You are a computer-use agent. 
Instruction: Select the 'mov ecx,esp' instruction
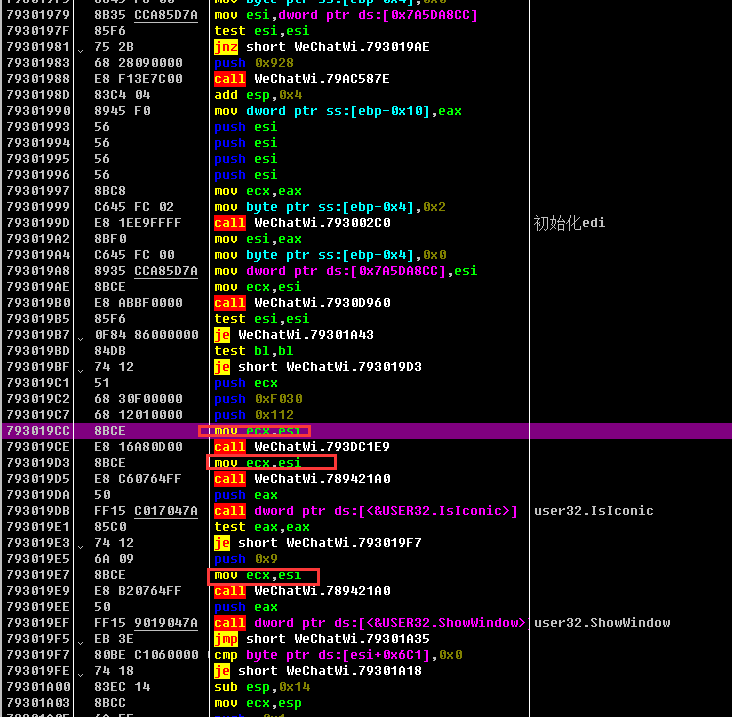point(258,703)
